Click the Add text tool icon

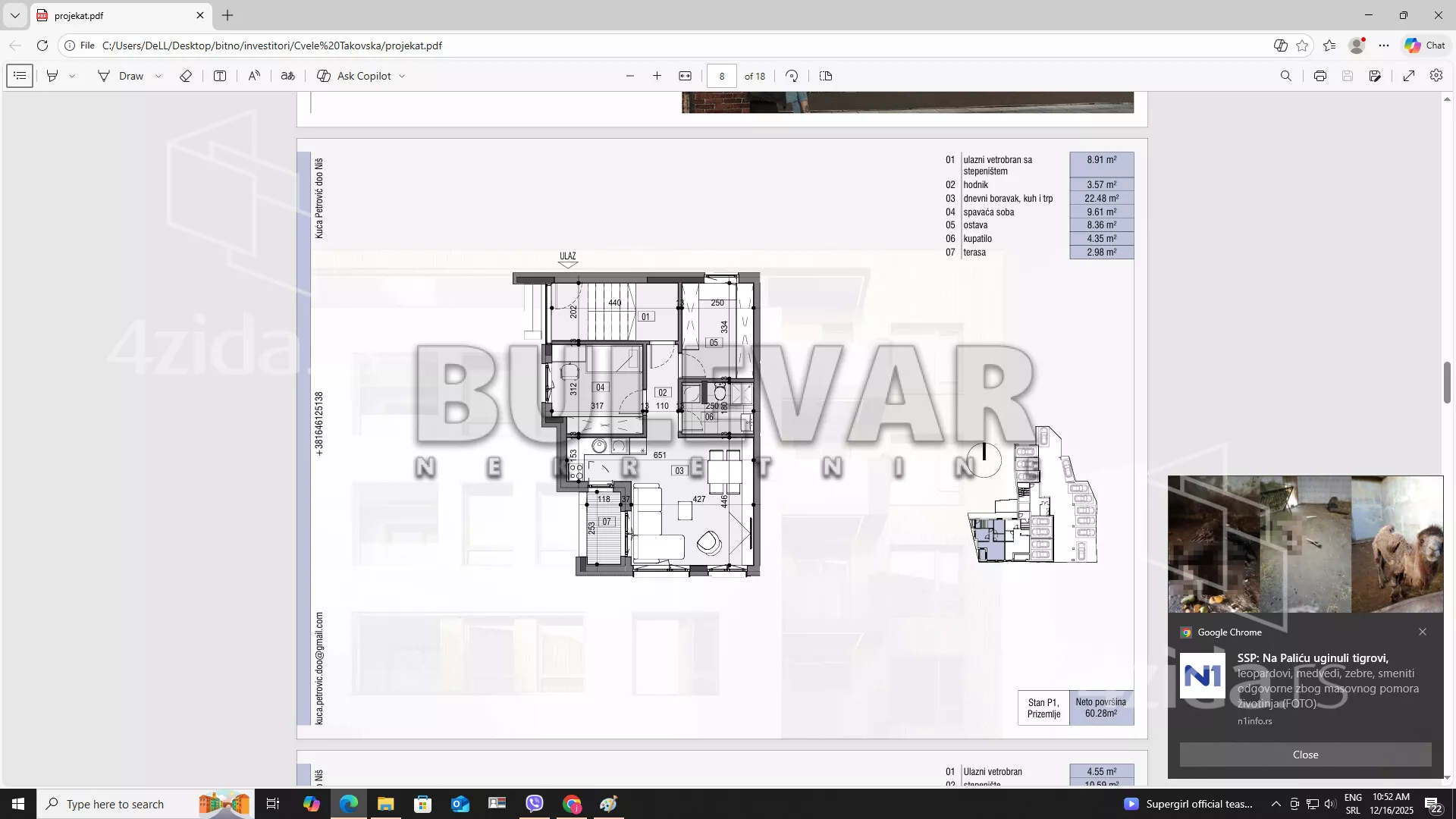pos(220,76)
